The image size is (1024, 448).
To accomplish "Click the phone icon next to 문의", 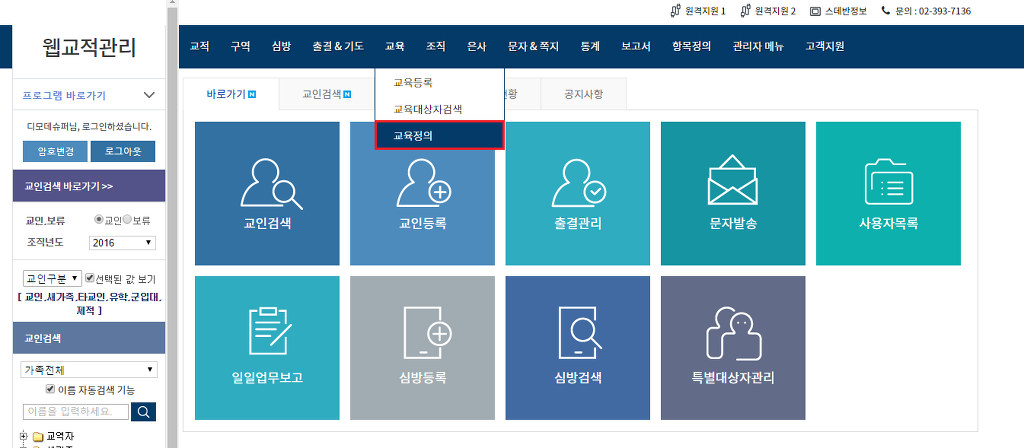I will [886, 10].
